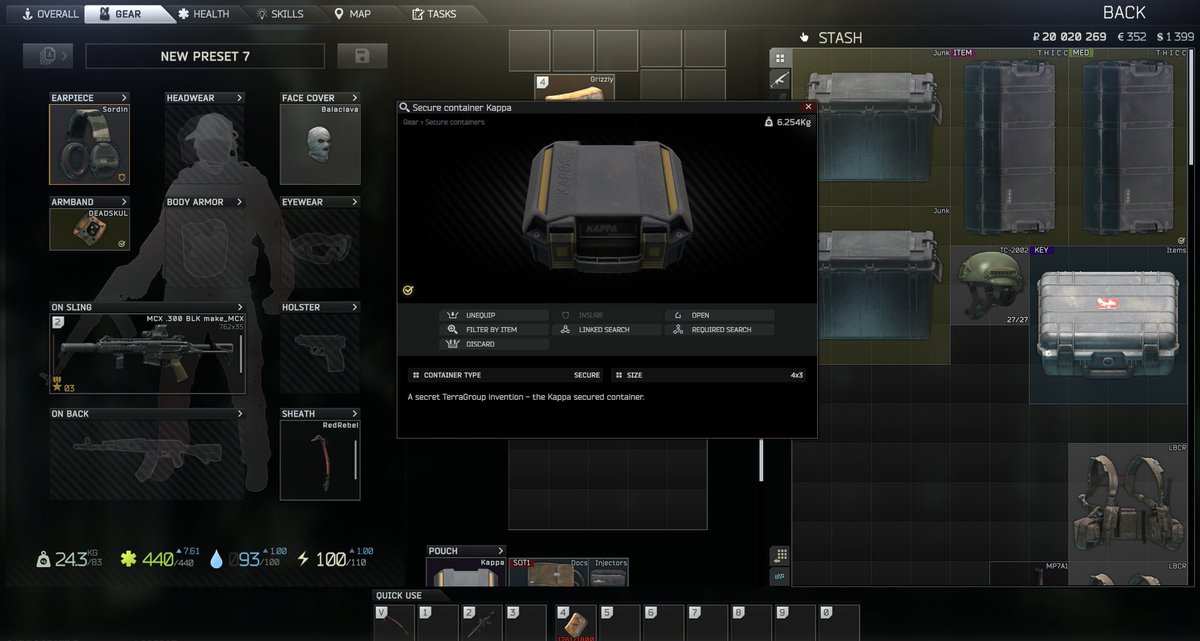
Task: Open the SOT1 Docs case
Action: [549, 572]
